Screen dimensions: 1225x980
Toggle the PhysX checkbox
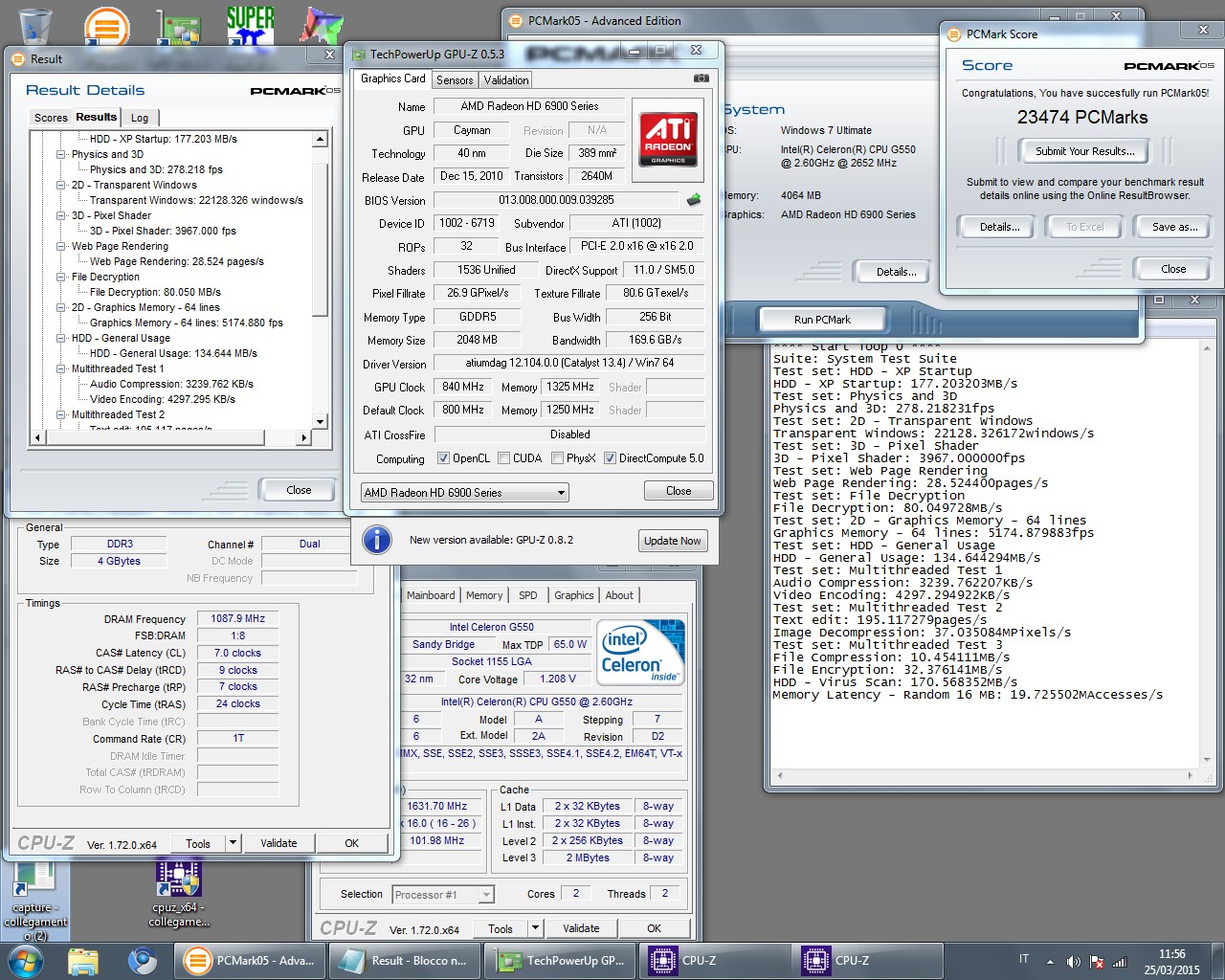(557, 458)
